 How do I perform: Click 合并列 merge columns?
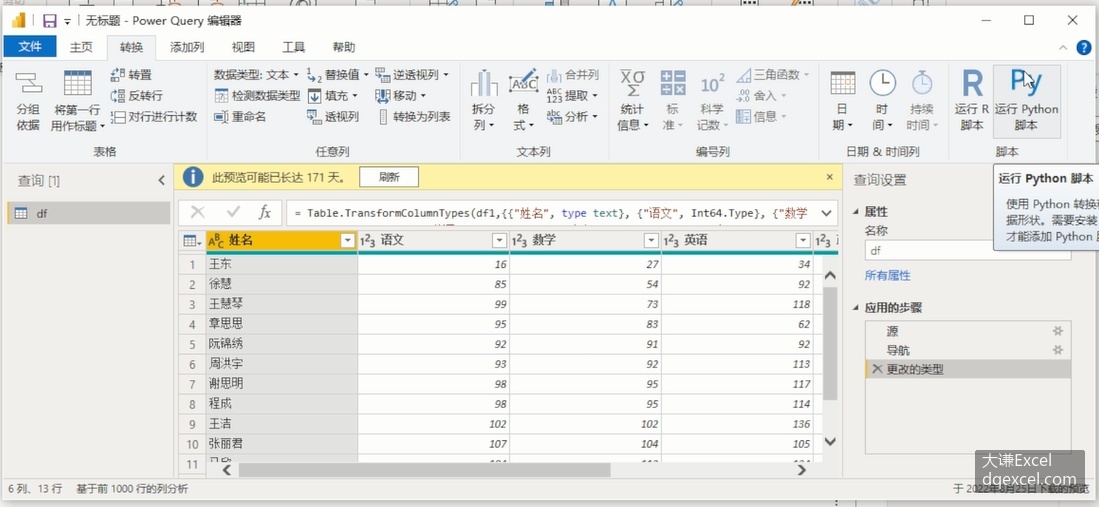pyautogui.click(x=573, y=74)
